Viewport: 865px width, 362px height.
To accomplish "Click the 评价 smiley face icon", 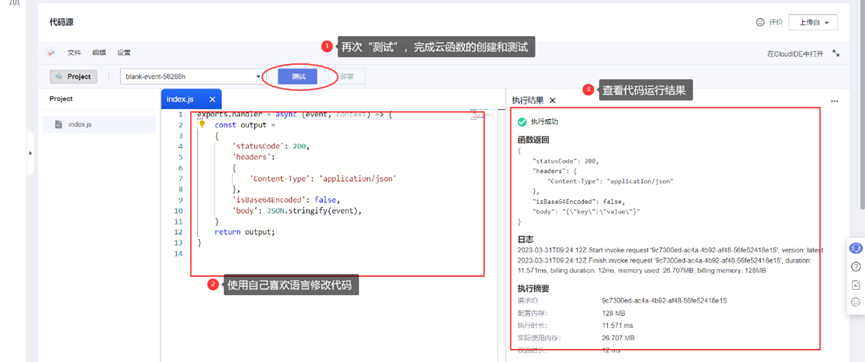I will [x=760, y=22].
